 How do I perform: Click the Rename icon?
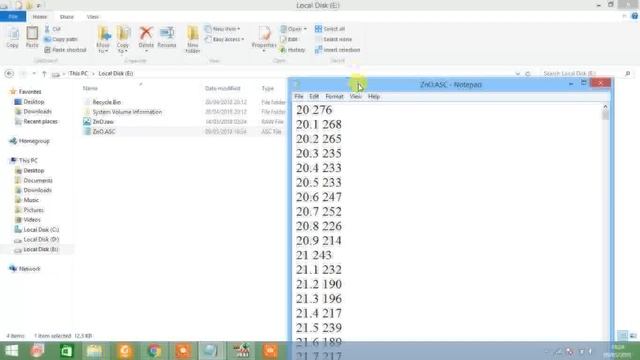coord(167,38)
